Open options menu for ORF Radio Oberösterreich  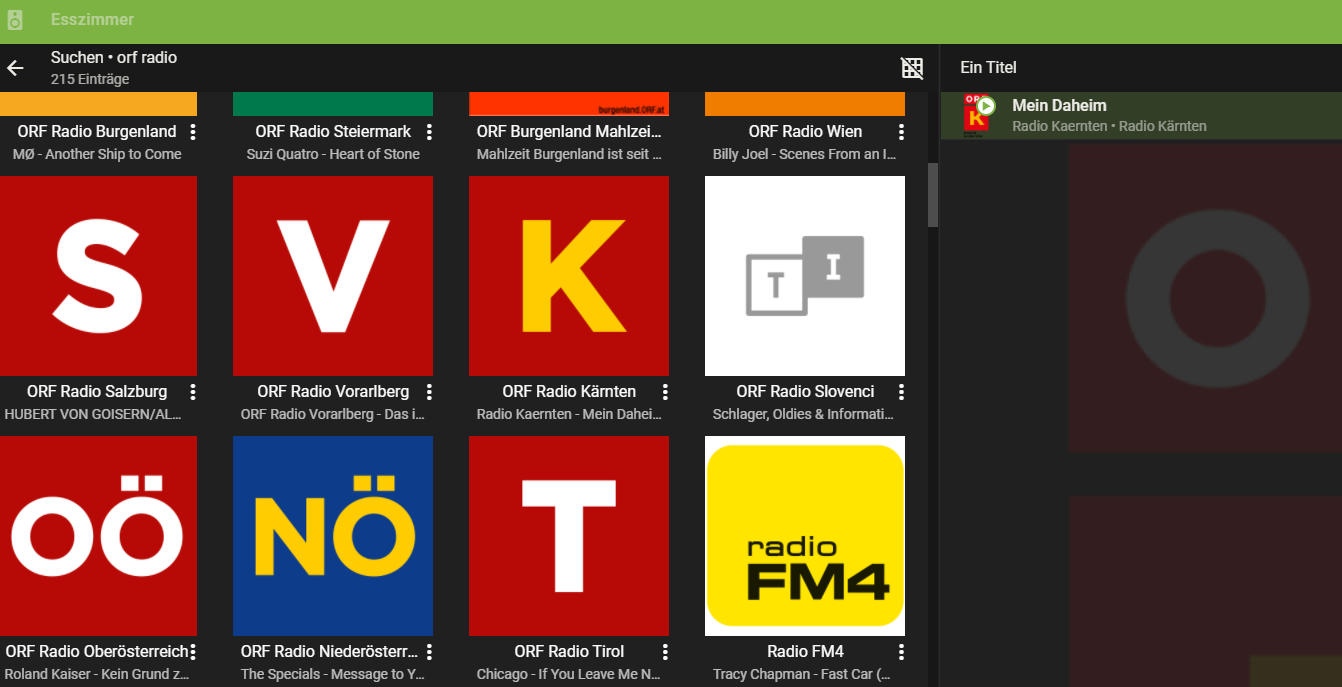pyautogui.click(x=193, y=652)
